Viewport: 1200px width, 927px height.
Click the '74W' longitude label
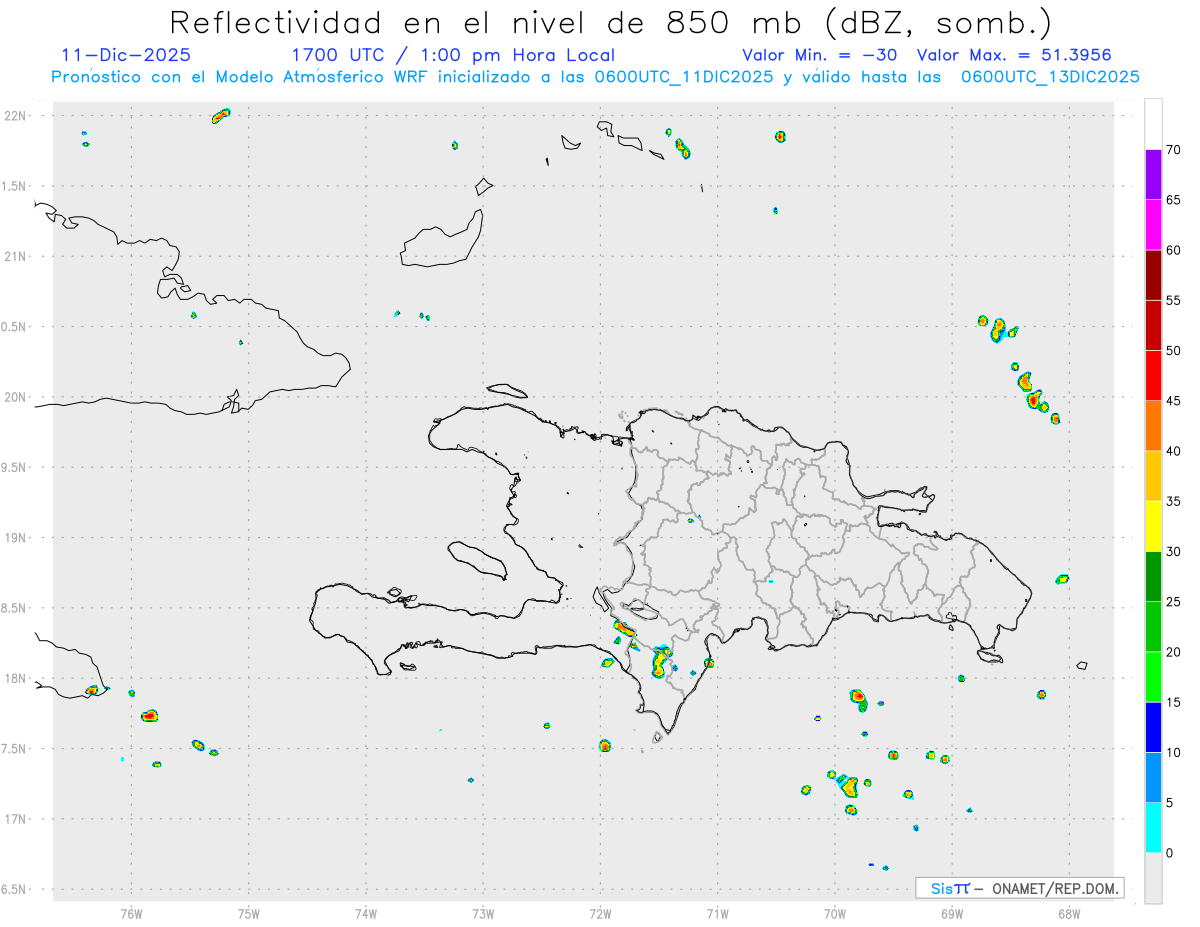tap(366, 913)
